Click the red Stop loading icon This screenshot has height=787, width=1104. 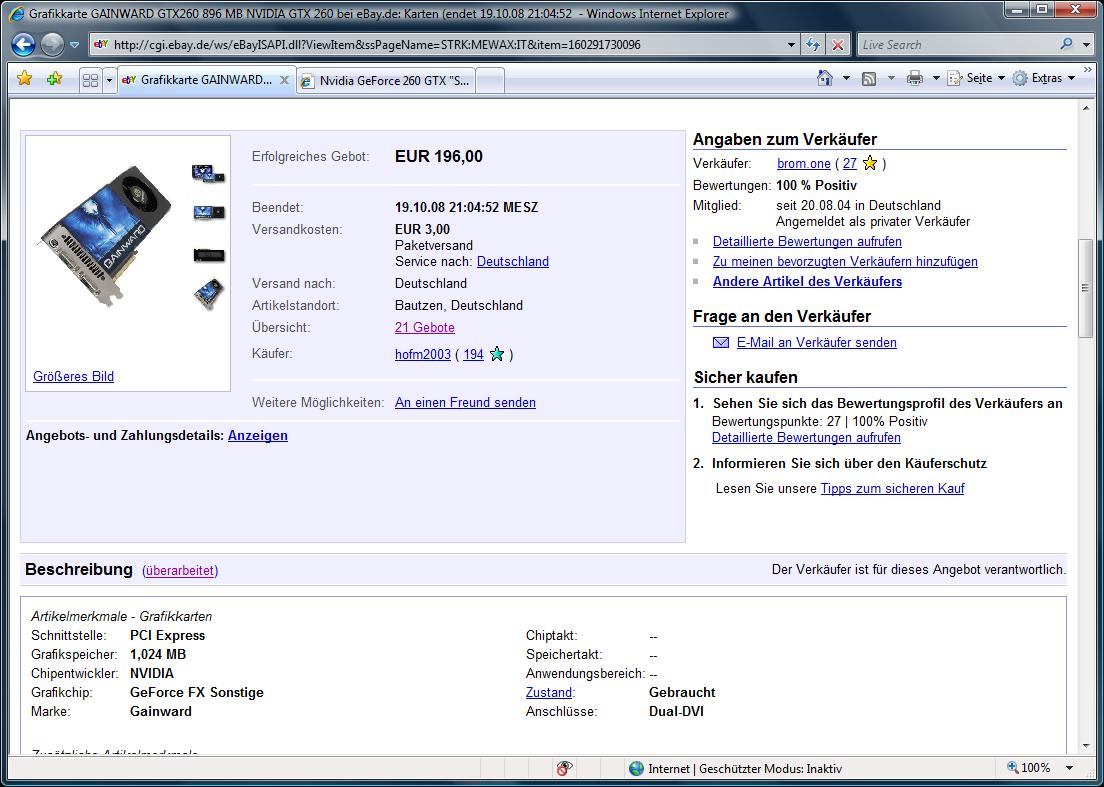click(837, 44)
